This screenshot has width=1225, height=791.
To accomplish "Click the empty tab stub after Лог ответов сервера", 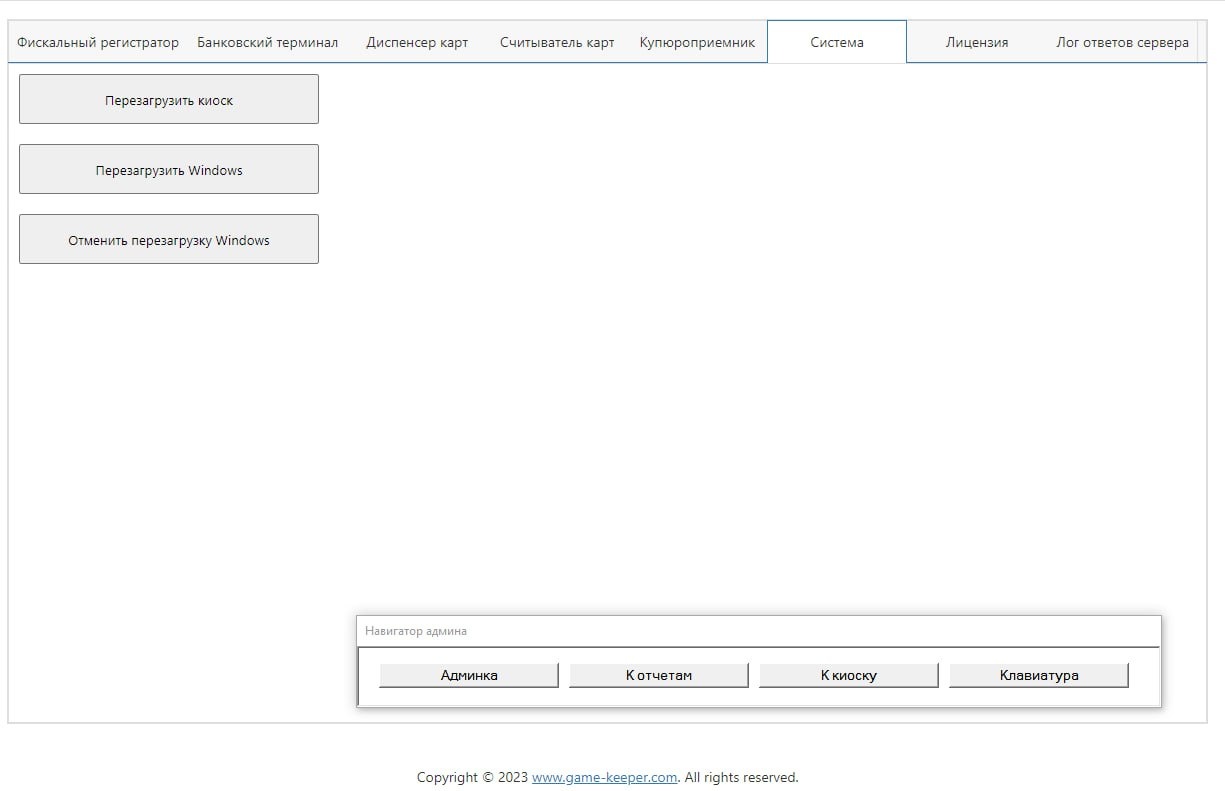I will (1202, 42).
